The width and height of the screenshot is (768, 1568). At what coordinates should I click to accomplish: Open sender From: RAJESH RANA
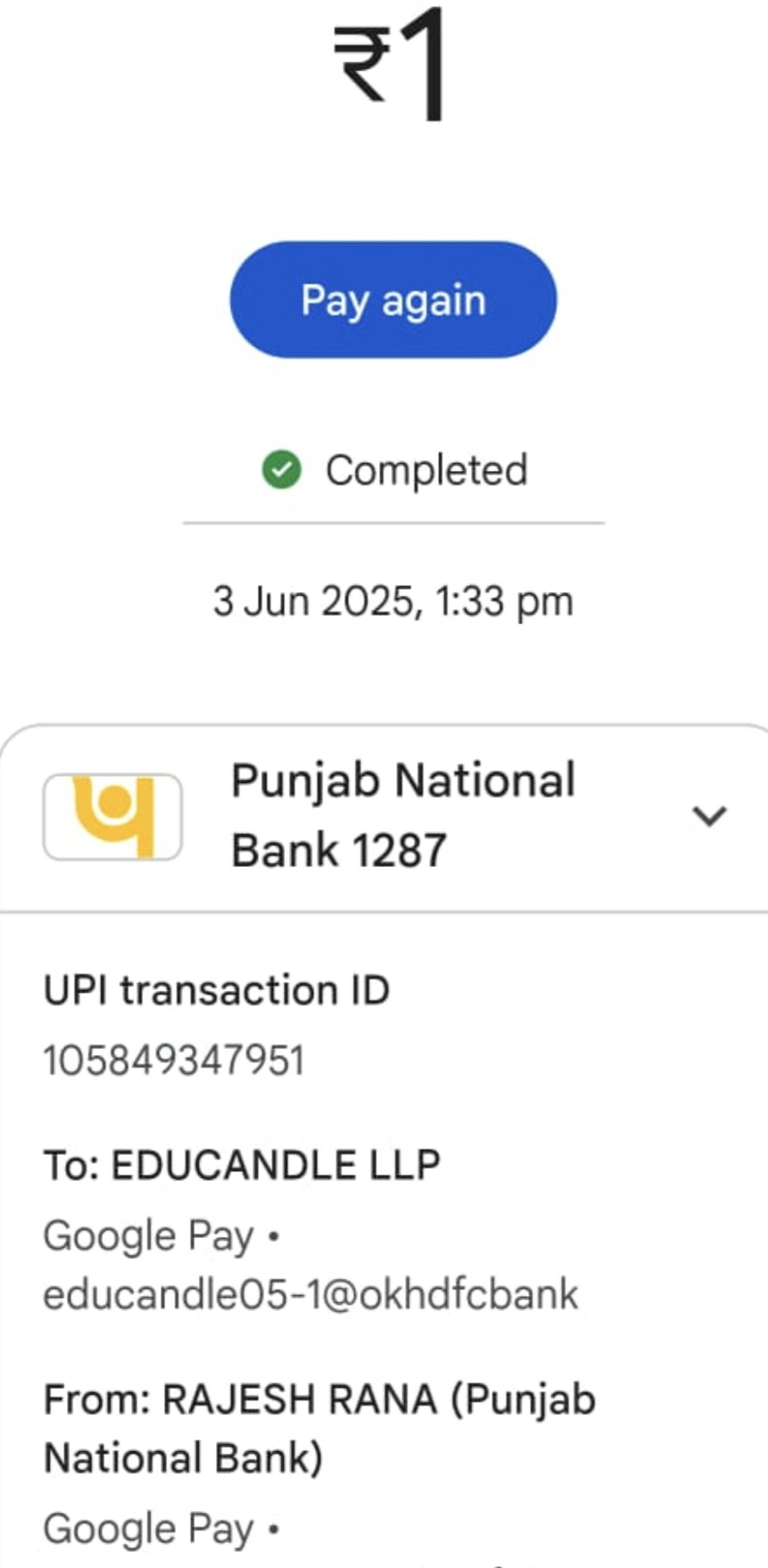(319, 1399)
